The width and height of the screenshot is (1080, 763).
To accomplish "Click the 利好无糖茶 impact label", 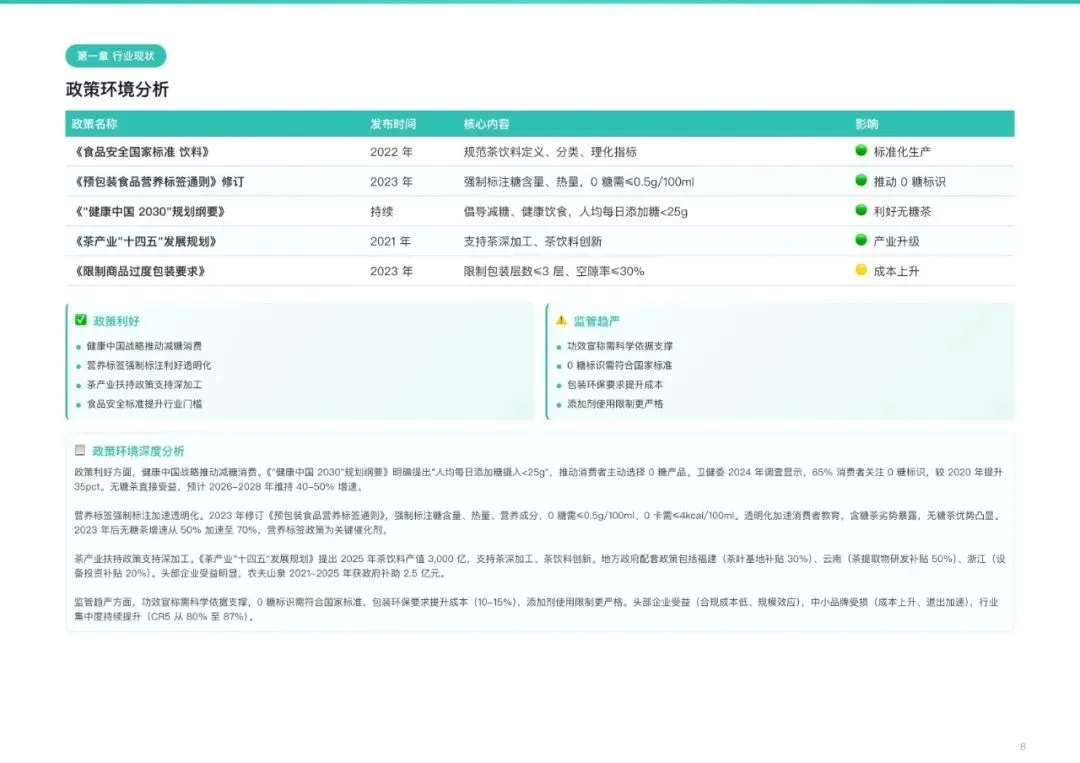I will point(902,211).
